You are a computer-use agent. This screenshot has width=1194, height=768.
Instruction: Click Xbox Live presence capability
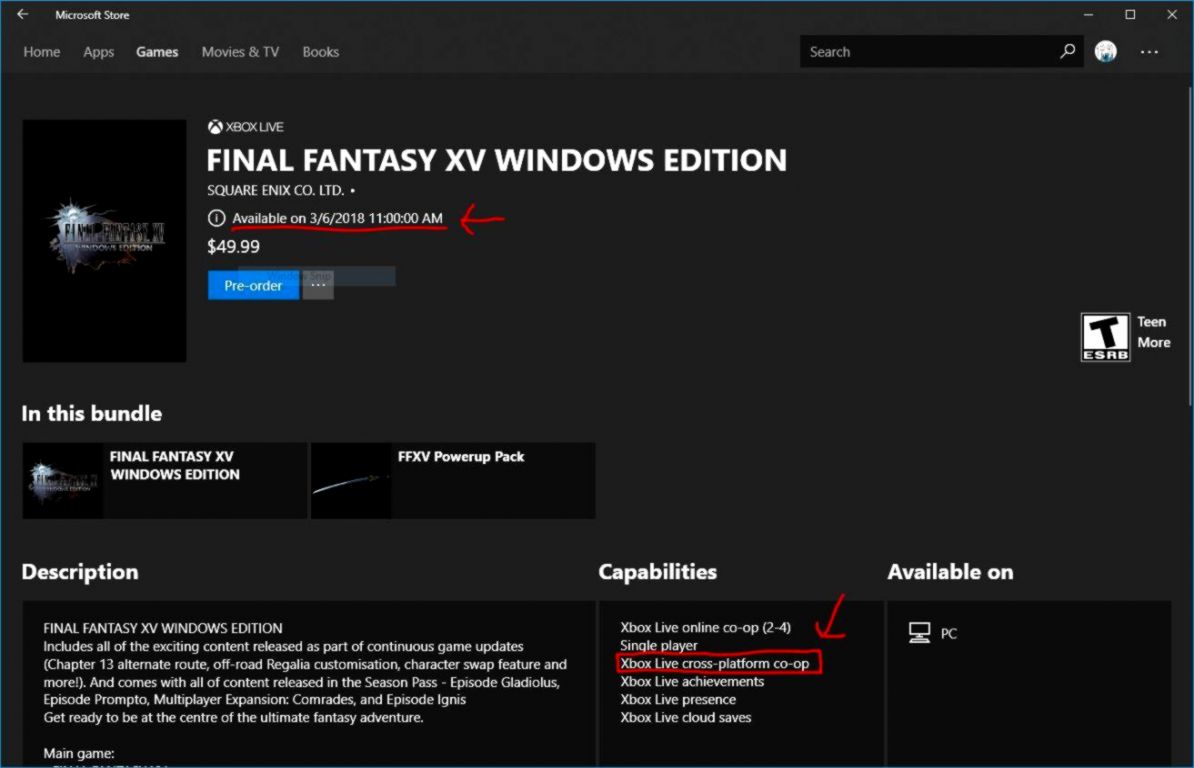tap(678, 699)
